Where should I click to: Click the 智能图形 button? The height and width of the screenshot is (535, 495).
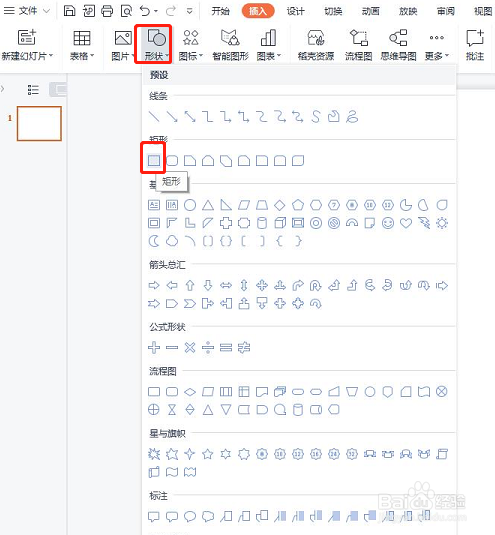pyautogui.click(x=230, y=45)
